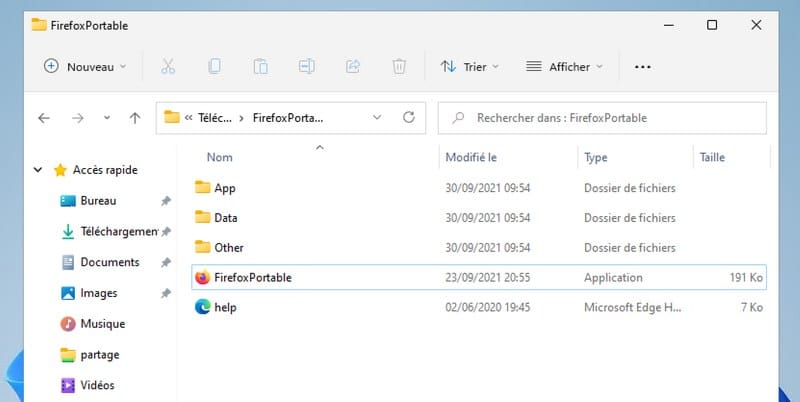This screenshot has height=402, width=800.
Task: Sort files by Modifié le column
Action: pos(471,157)
